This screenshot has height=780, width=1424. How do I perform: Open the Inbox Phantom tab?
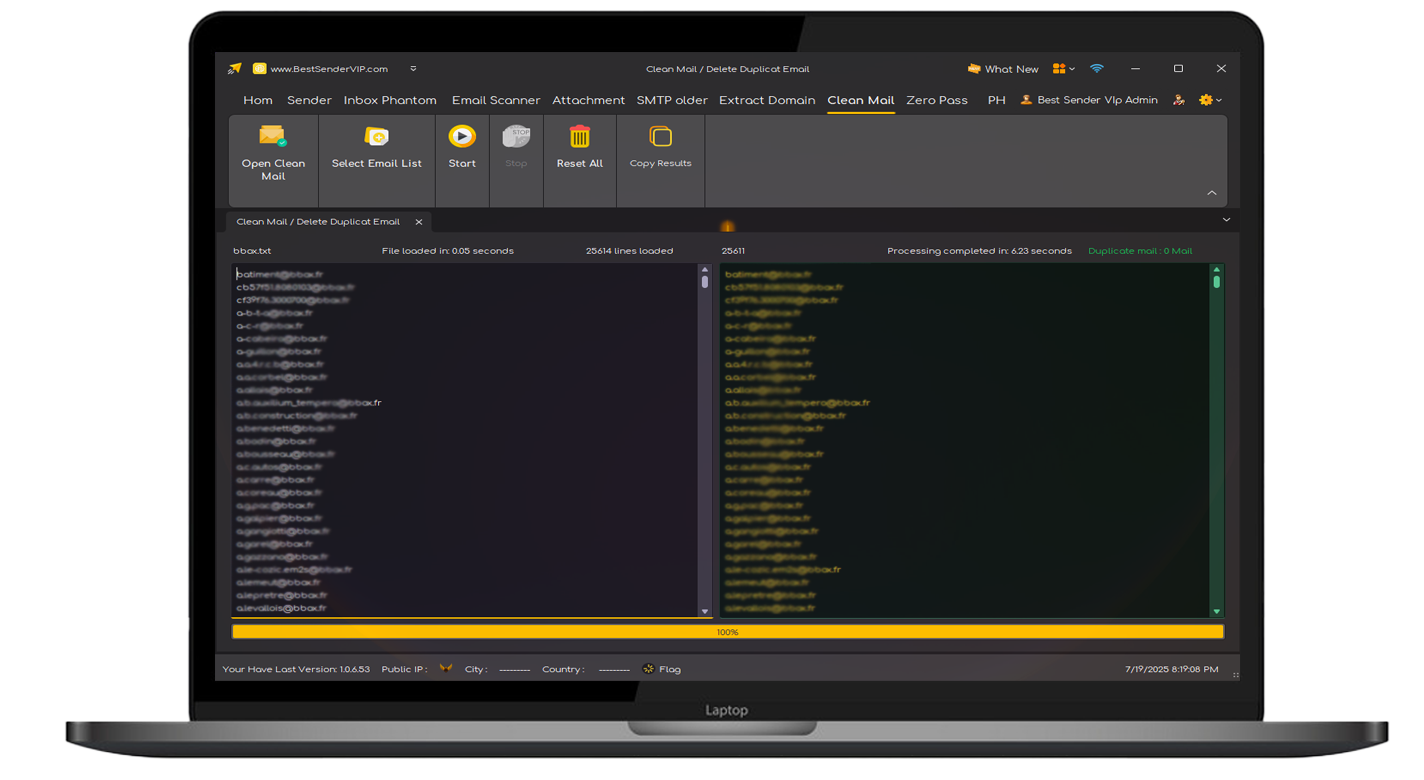(x=390, y=100)
